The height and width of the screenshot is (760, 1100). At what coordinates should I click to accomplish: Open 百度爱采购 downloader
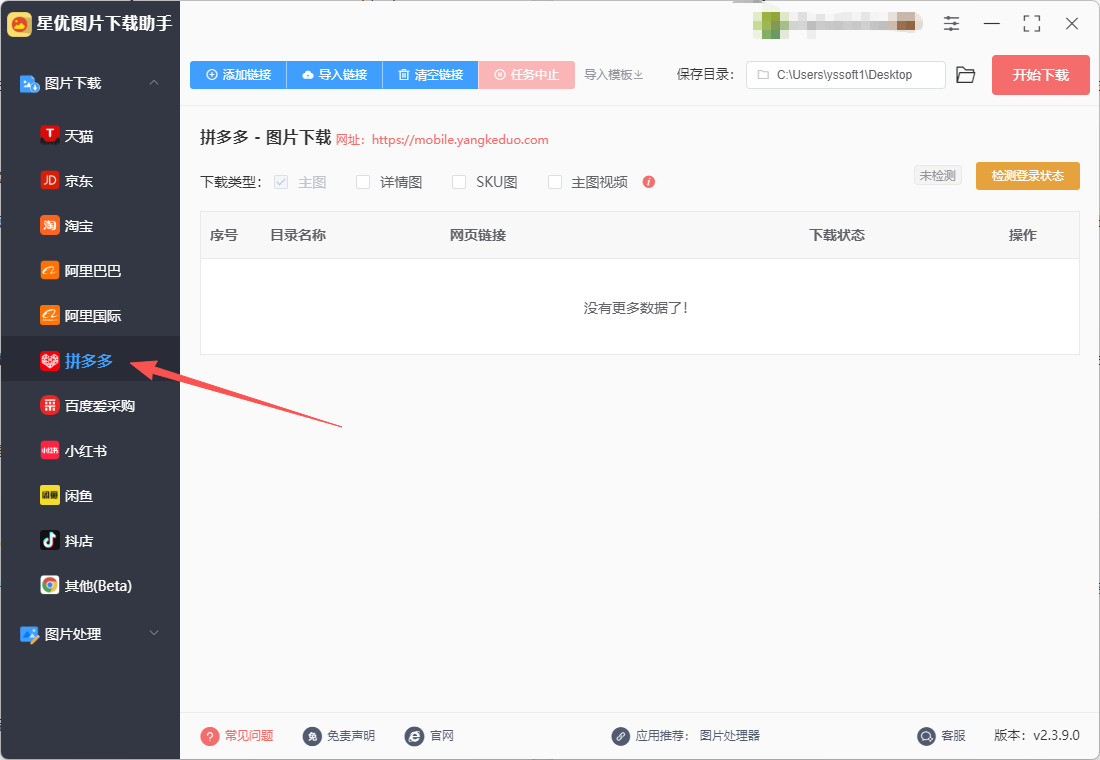(x=90, y=405)
